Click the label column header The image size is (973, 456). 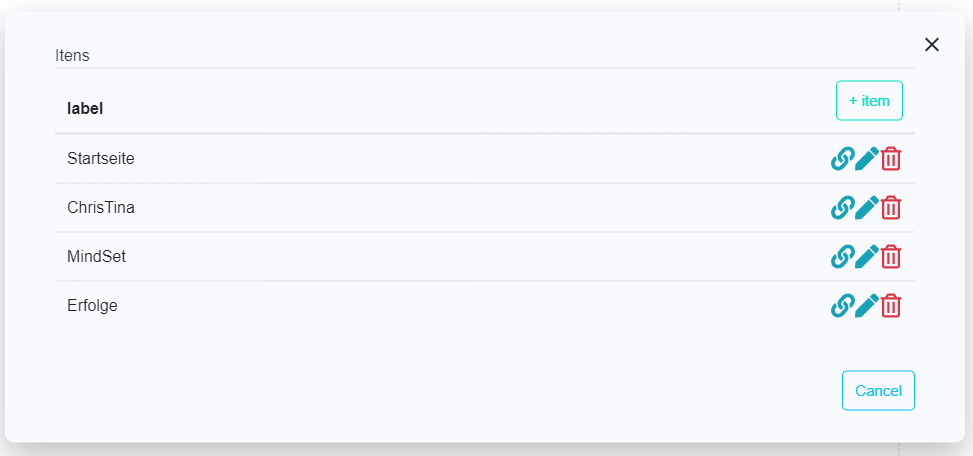click(85, 108)
